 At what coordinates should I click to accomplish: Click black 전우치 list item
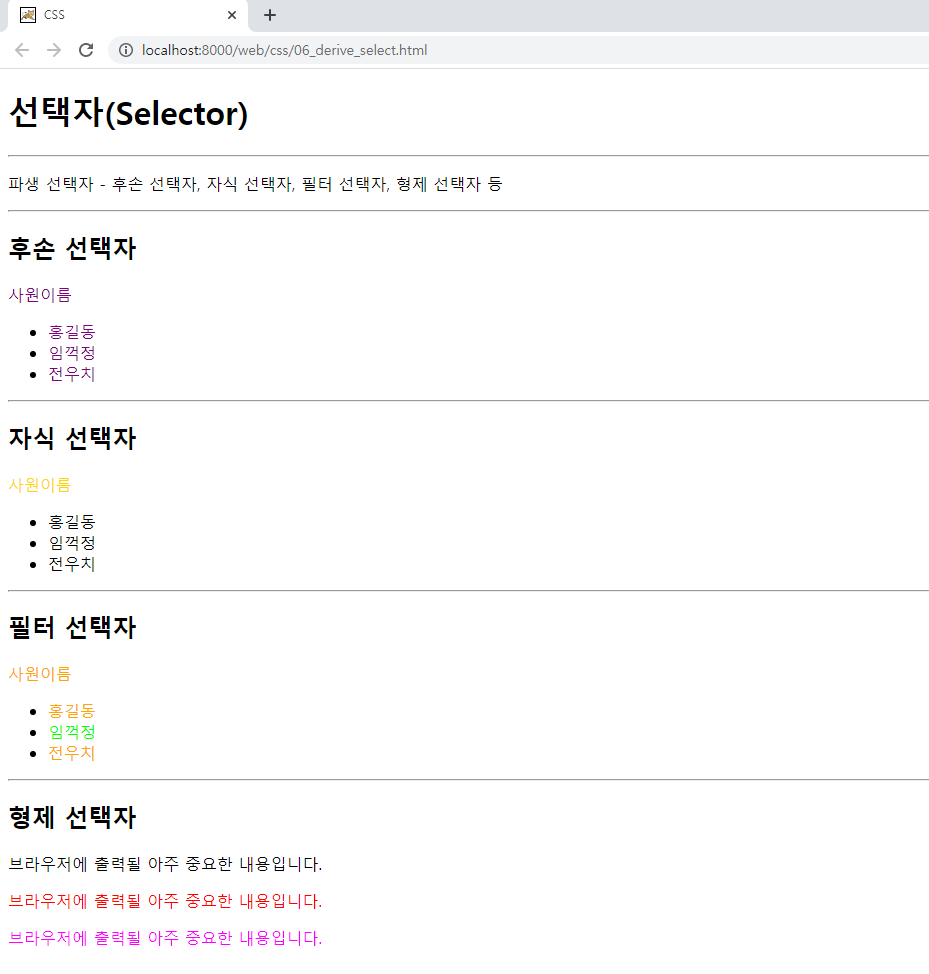click(72, 564)
